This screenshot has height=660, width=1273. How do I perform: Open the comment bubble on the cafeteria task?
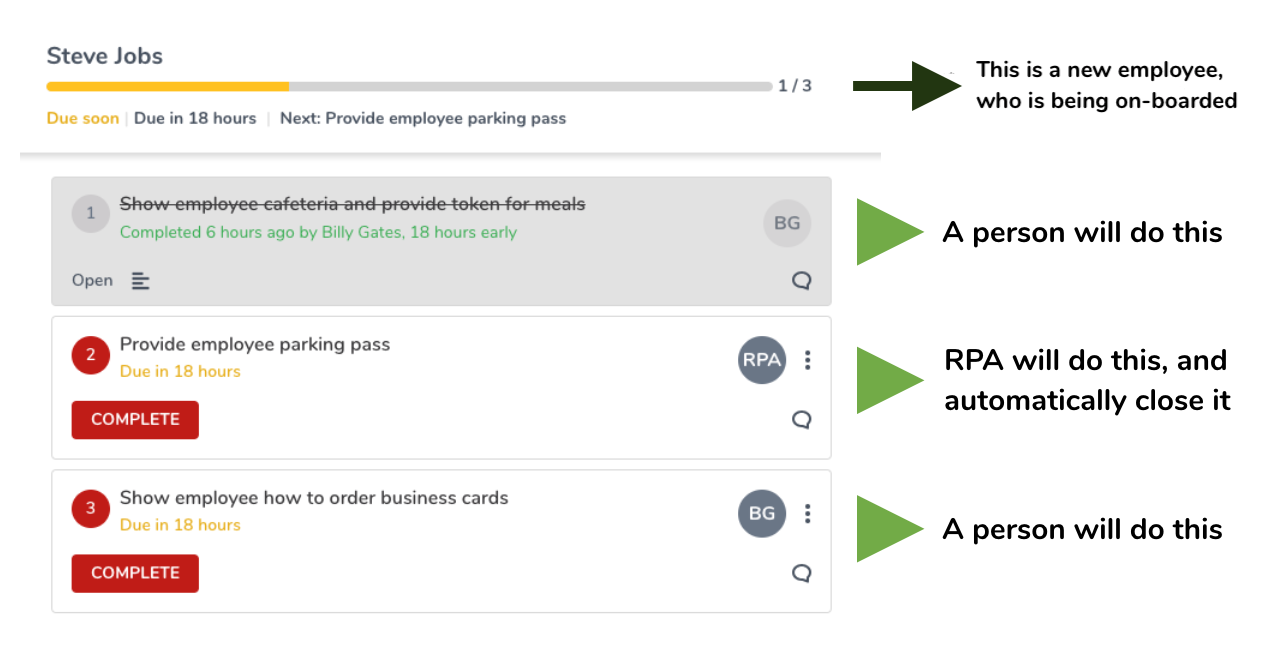[800, 281]
